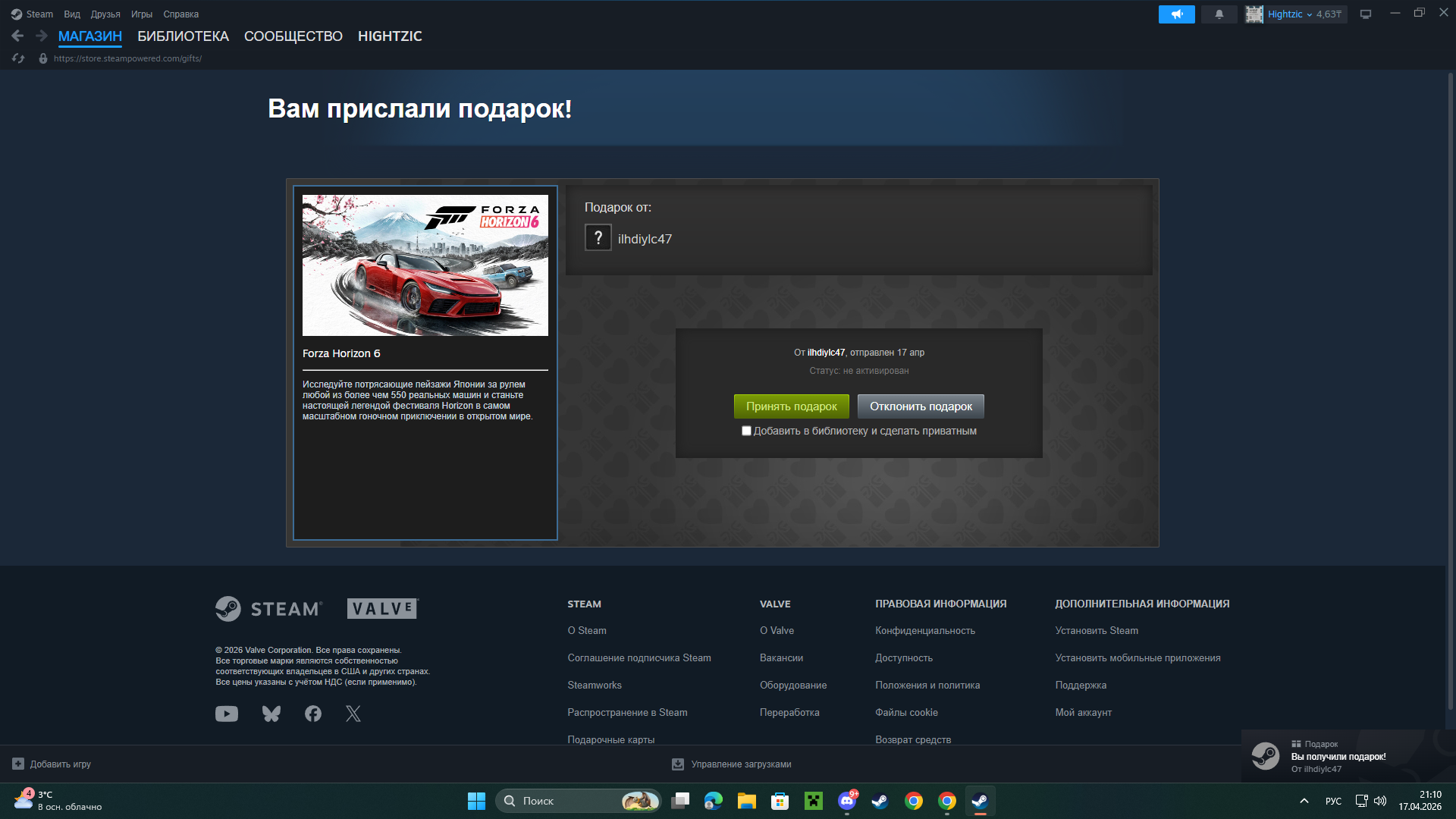
Task: Open Steam's Facebook page icon
Action: [312, 714]
